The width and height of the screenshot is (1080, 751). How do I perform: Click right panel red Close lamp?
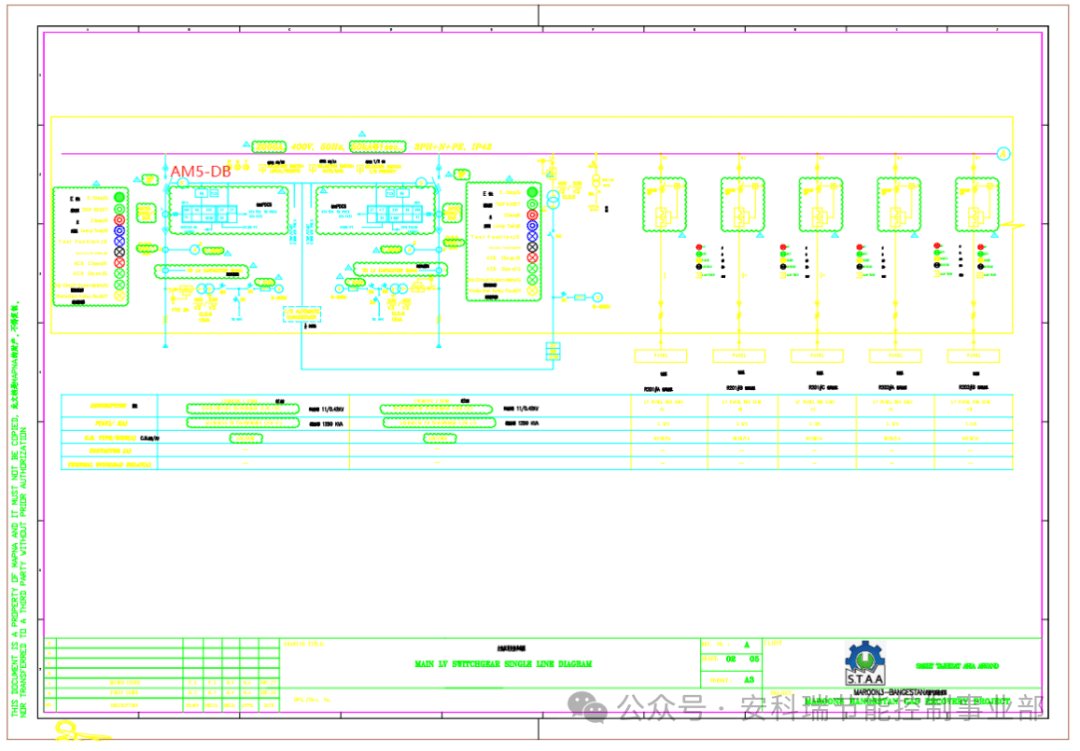[532, 215]
